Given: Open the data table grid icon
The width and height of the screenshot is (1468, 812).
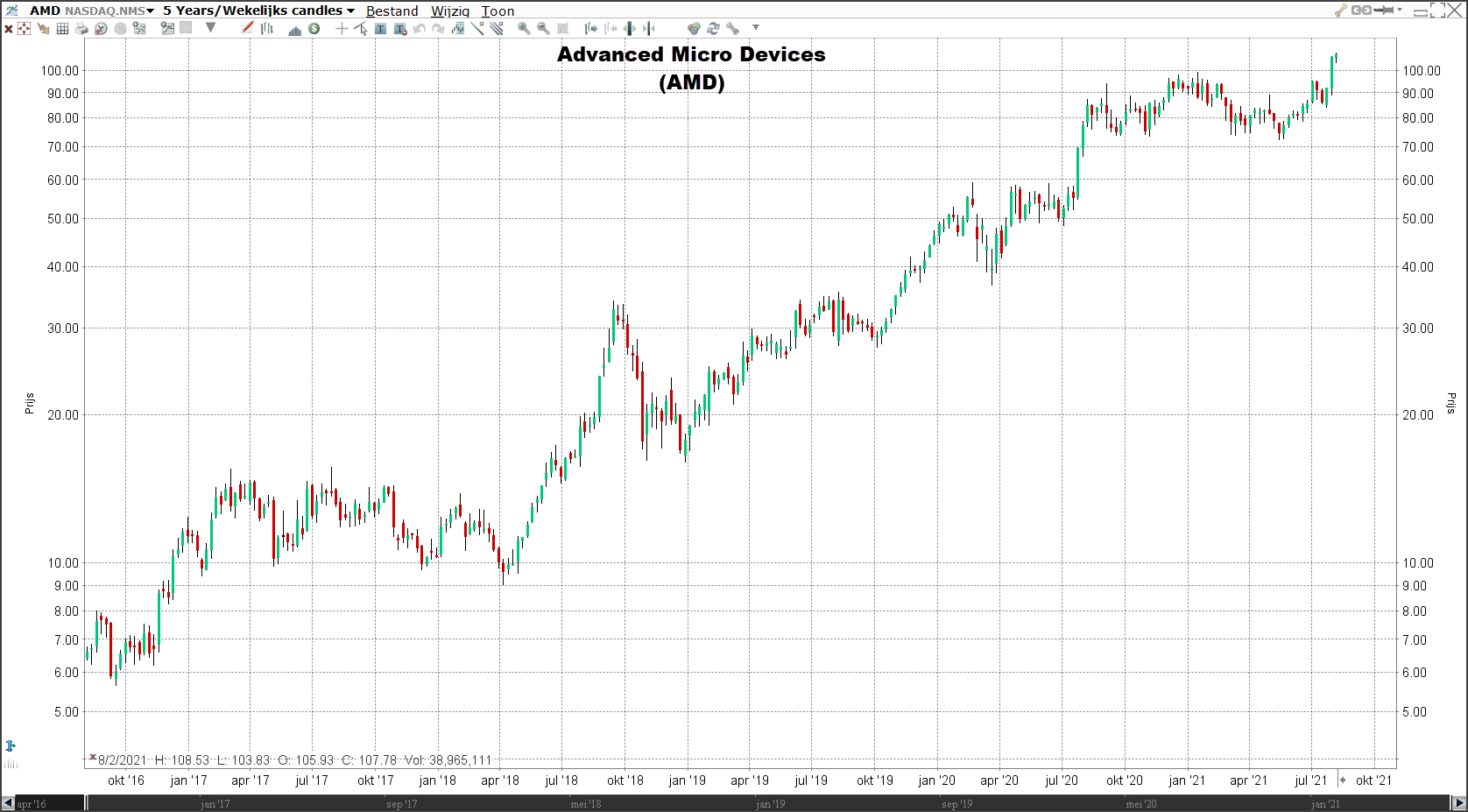Looking at the screenshot, I should tap(62, 29).
